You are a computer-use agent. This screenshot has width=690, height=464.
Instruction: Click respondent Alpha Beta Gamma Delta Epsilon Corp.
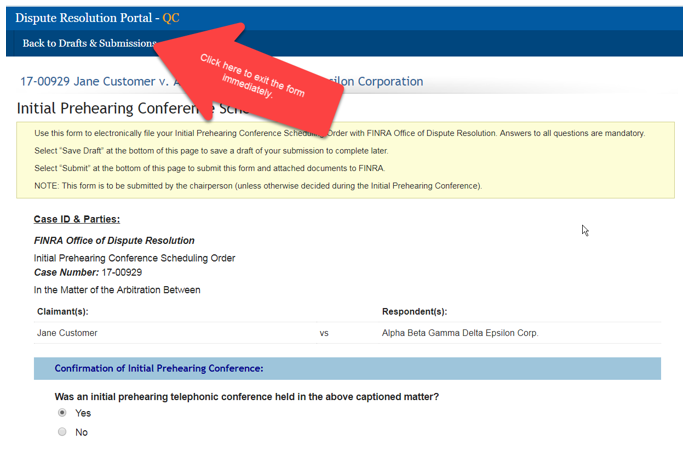tap(460, 333)
